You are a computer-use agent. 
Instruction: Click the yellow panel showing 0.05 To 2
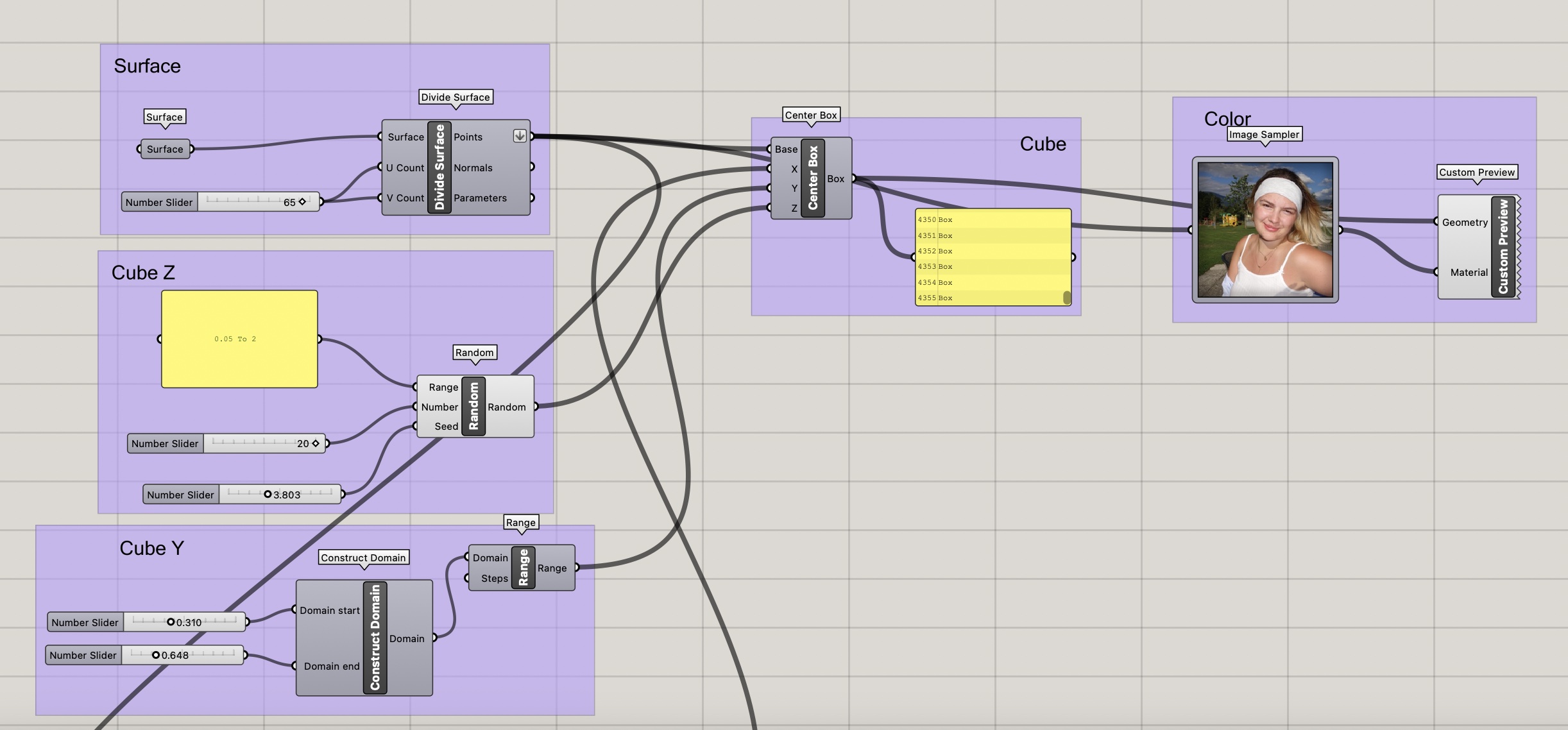point(239,339)
